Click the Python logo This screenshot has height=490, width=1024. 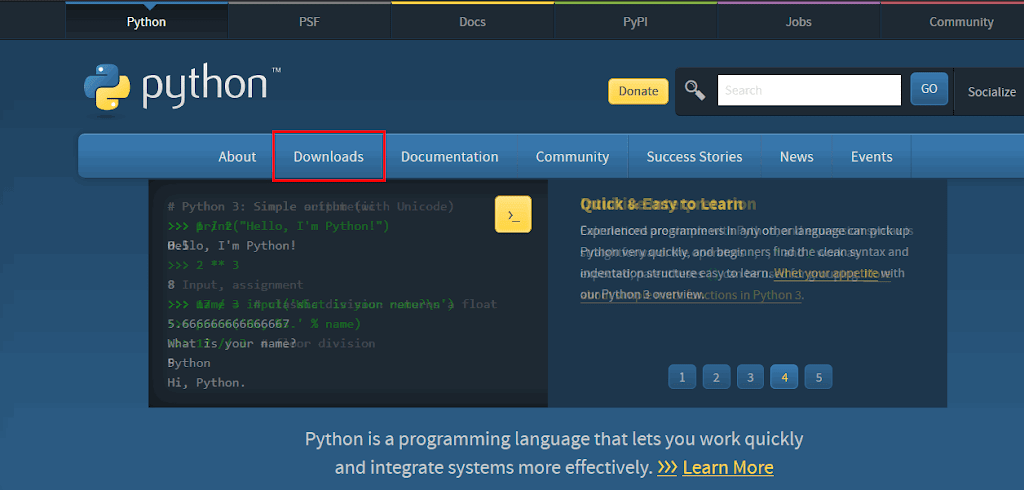pos(182,88)
